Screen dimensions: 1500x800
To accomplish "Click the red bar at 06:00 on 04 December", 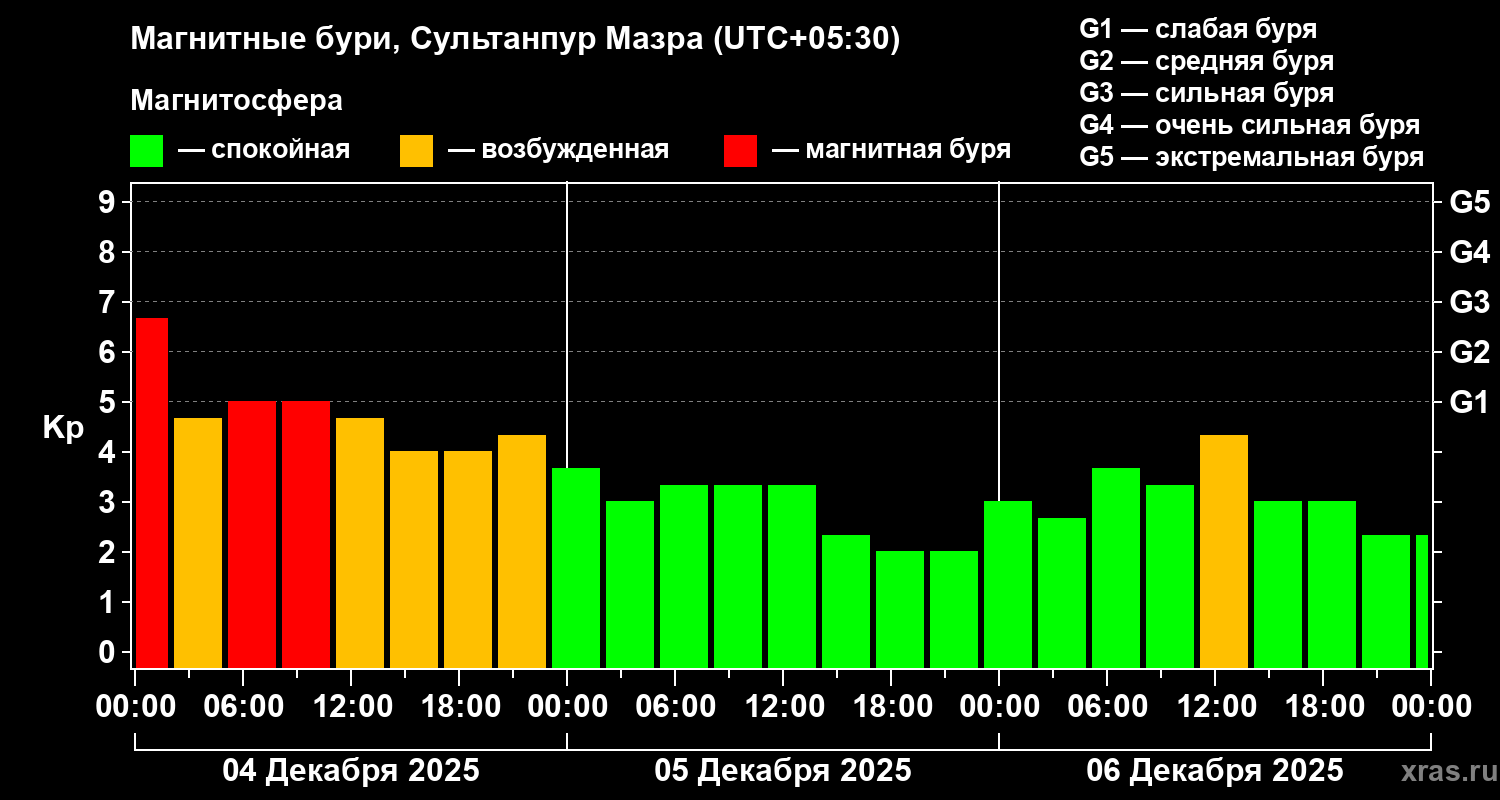I will click(252, 535).
